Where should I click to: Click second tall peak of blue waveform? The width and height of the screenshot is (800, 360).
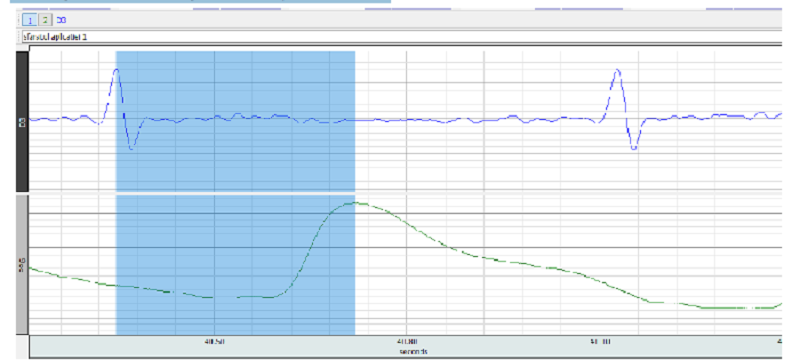pyautogui.click(x=617, y=70)
